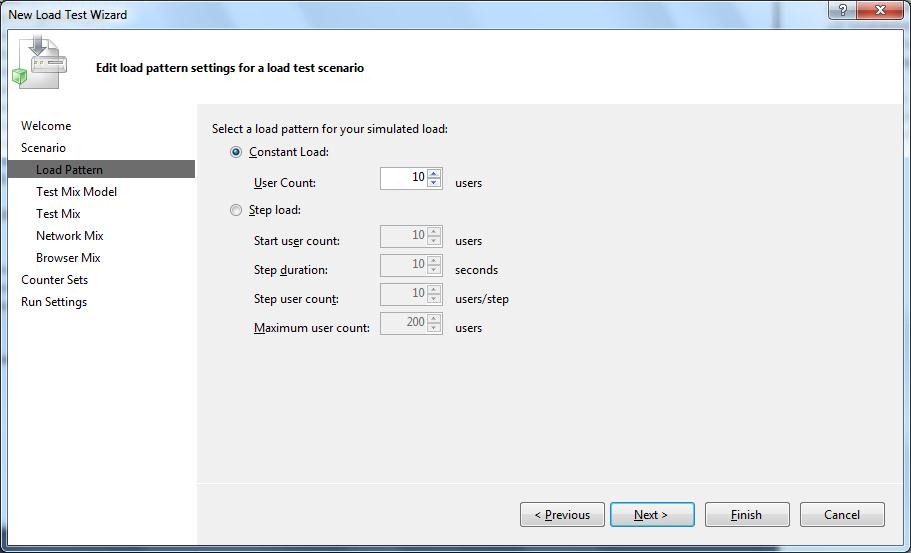Click the 'seconds' unit text
Image resolution: width=911 pixels, height=553 pixels.
pyautogui.click(x=476, y=270)
